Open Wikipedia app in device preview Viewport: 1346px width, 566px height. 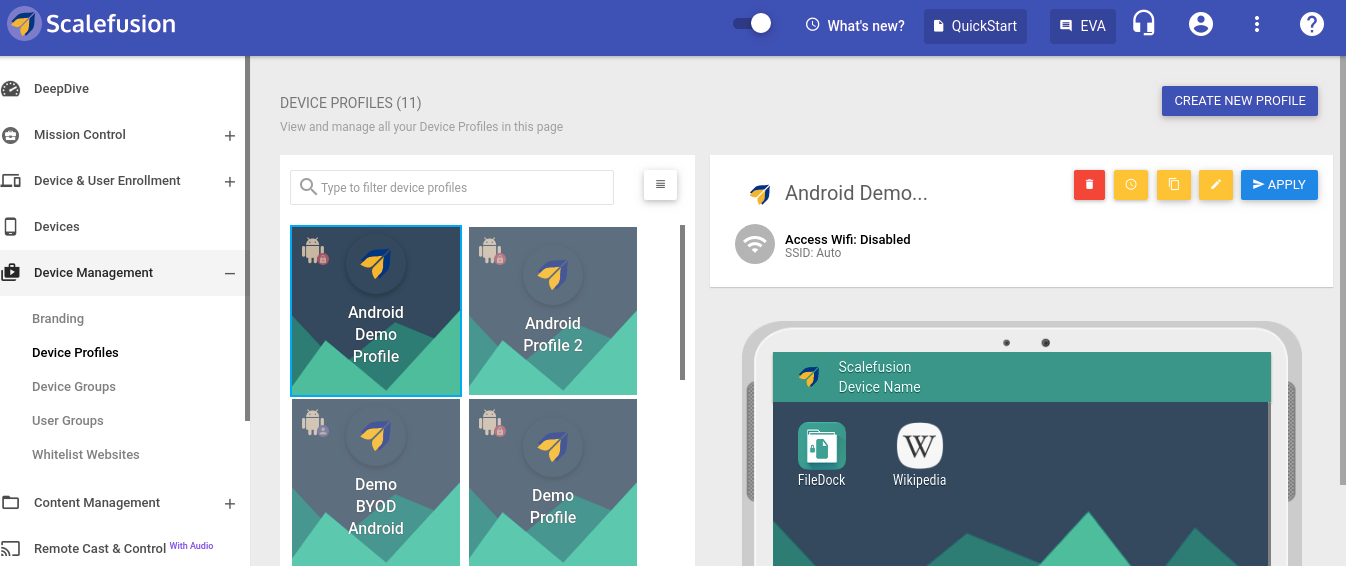click(x=920, y=455)
